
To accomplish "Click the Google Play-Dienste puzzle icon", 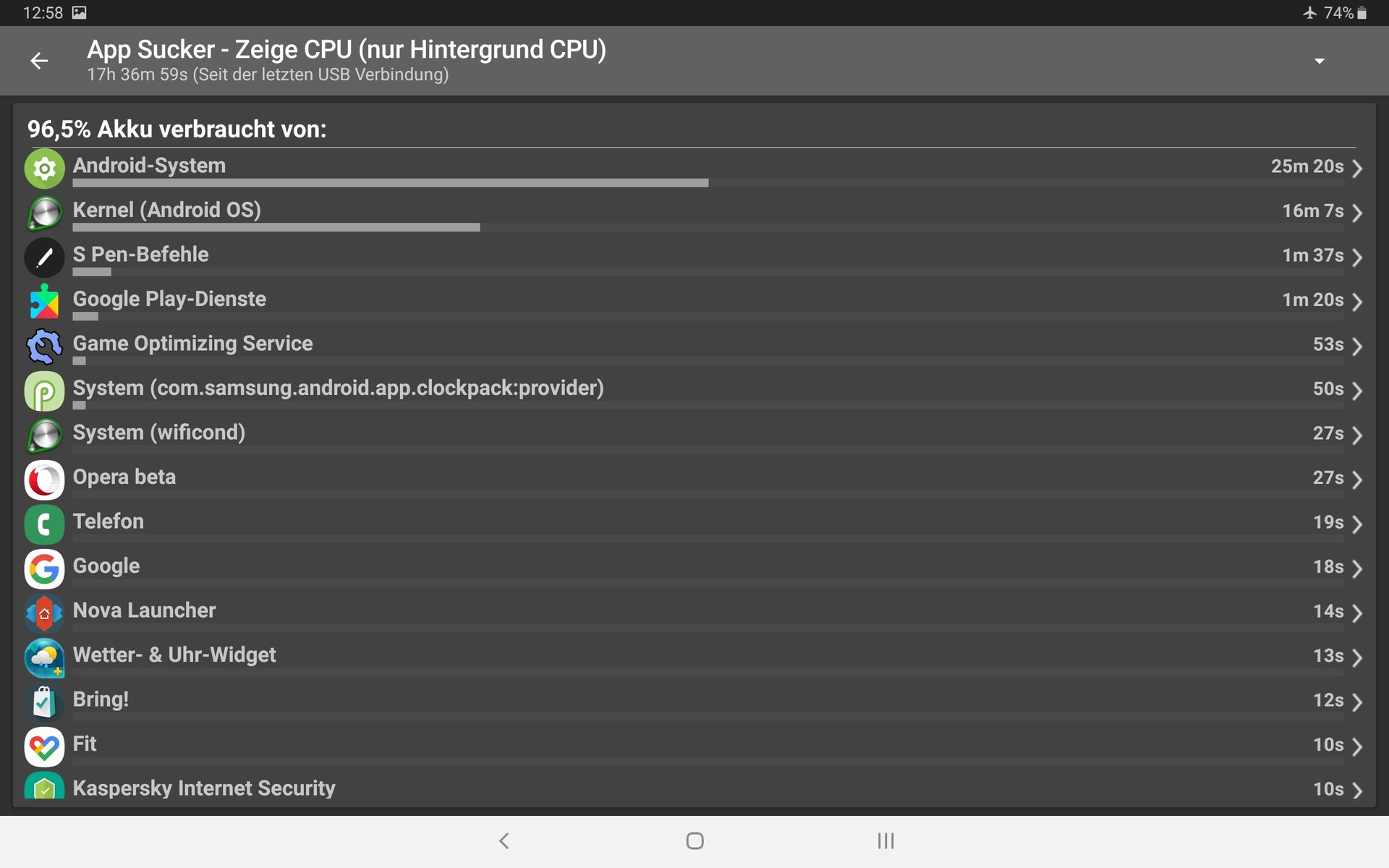I will [44, 302].
